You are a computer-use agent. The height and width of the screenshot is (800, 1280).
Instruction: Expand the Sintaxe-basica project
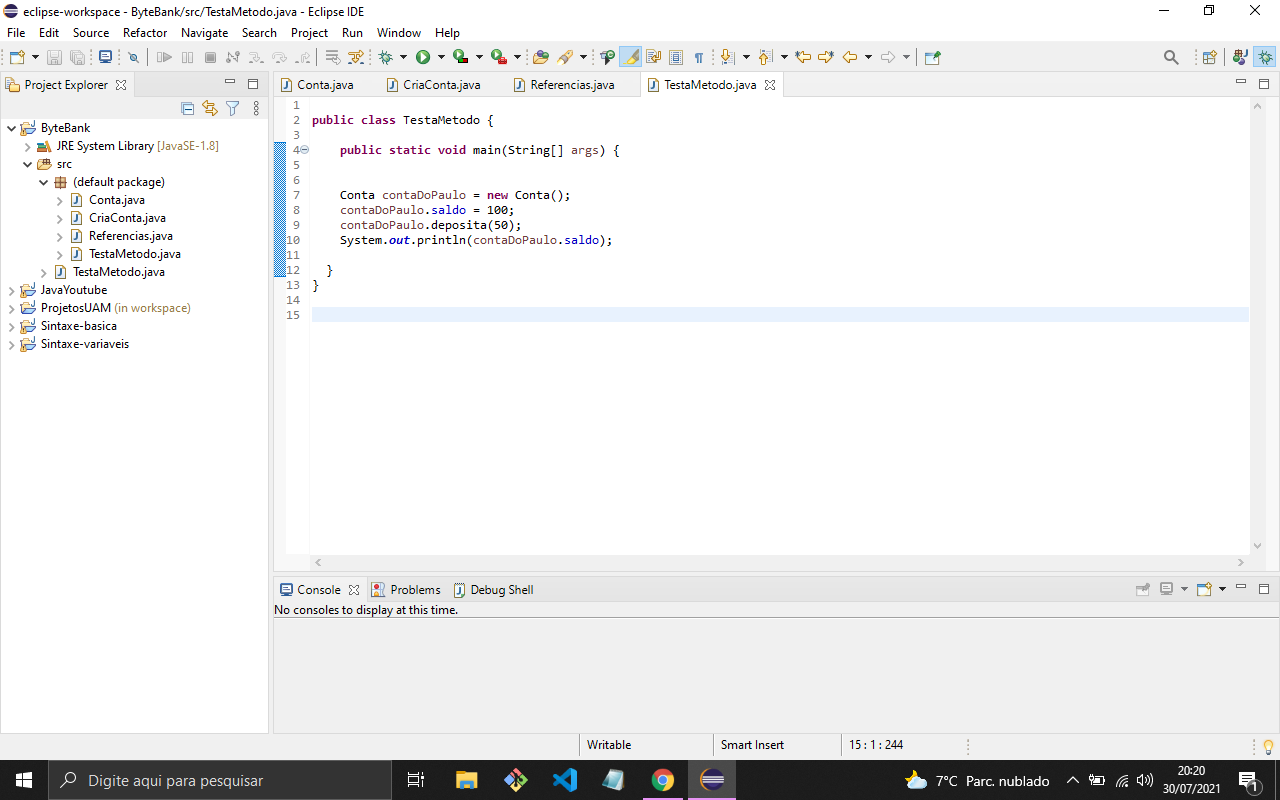(11, 326)
